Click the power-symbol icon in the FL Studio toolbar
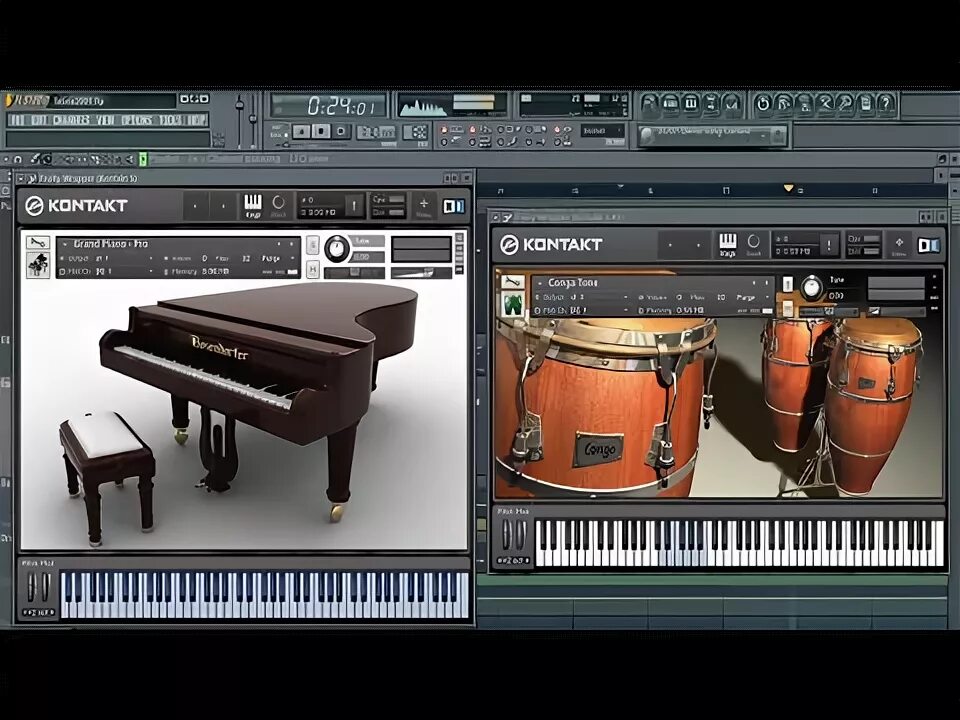This screenshot has width=960, height=720. (763, 103)
